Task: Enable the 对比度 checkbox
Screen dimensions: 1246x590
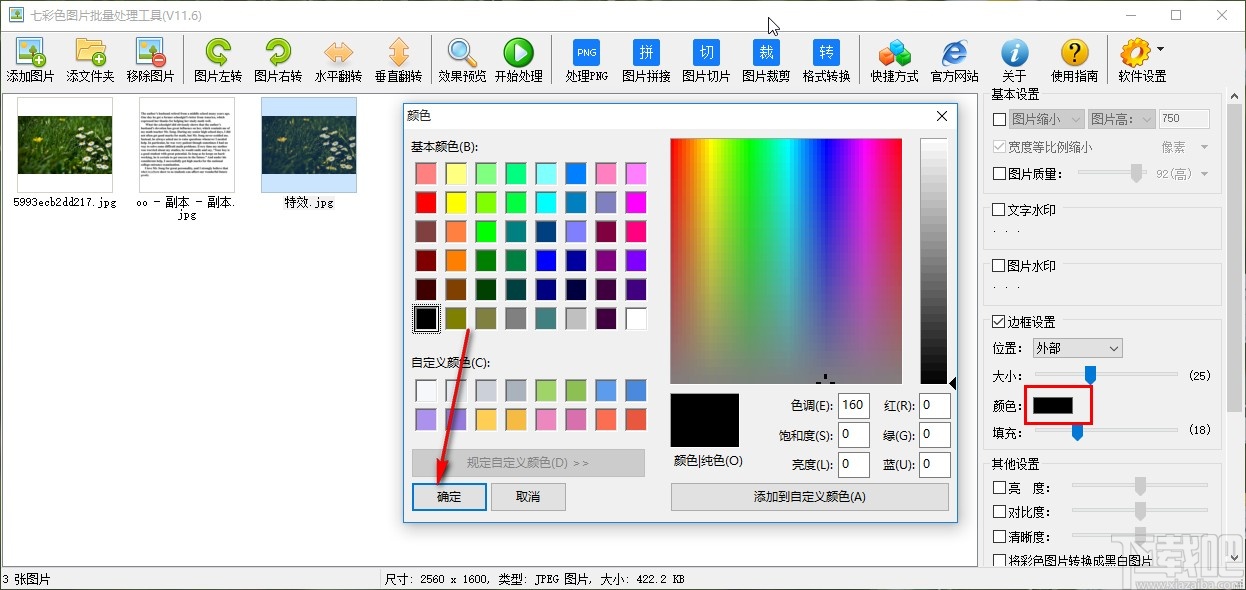Action: point(999,512)
